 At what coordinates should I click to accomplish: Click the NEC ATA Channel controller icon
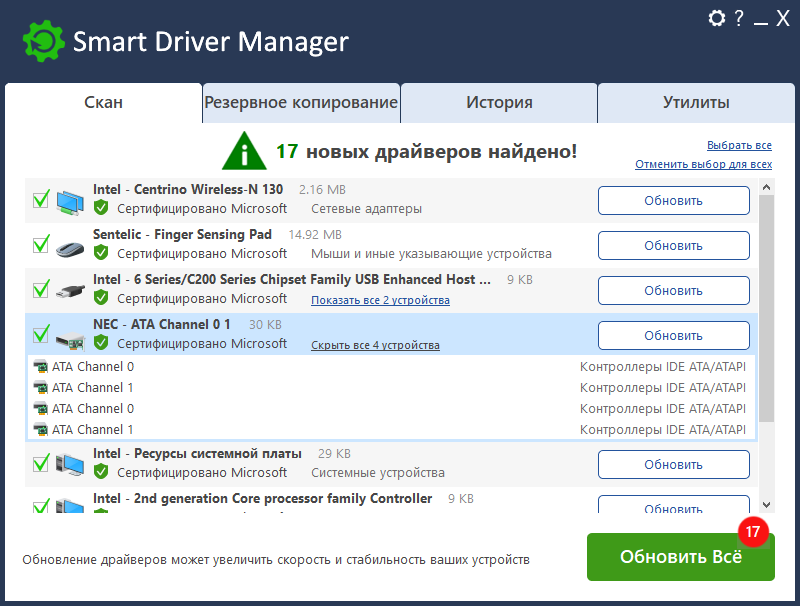click(70, 340)
